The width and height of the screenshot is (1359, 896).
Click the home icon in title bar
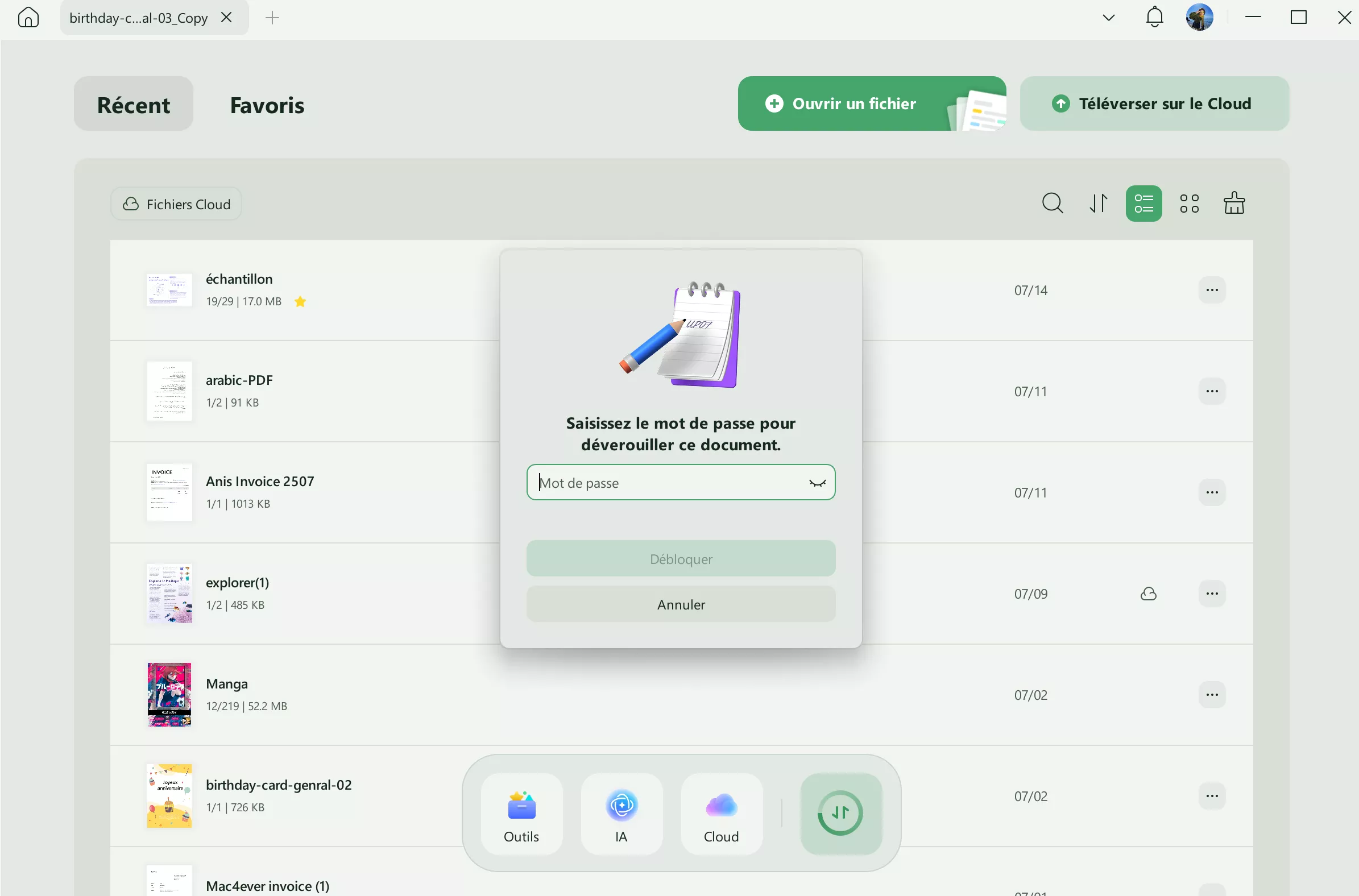28,18
